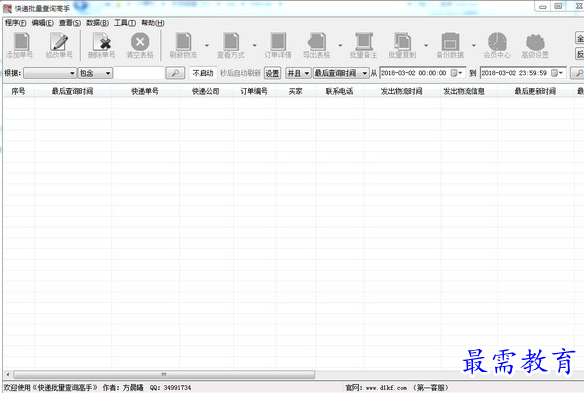The height and width of the screenshot is (393, 584).
Task: Expand the dropdown arrow beside 批量复制
Action: click(426, 45)
